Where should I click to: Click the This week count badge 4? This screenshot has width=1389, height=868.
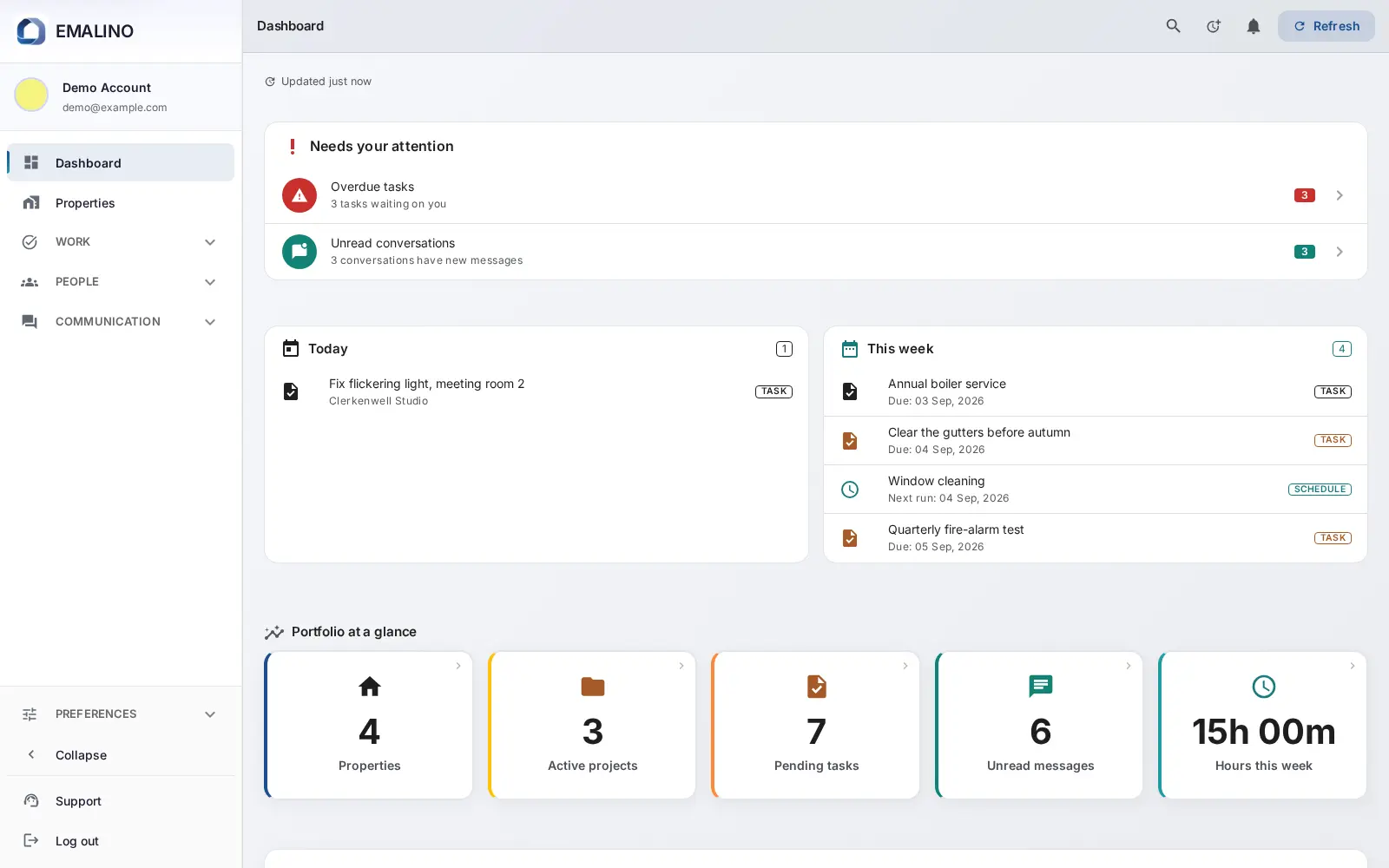(1341, 349)
